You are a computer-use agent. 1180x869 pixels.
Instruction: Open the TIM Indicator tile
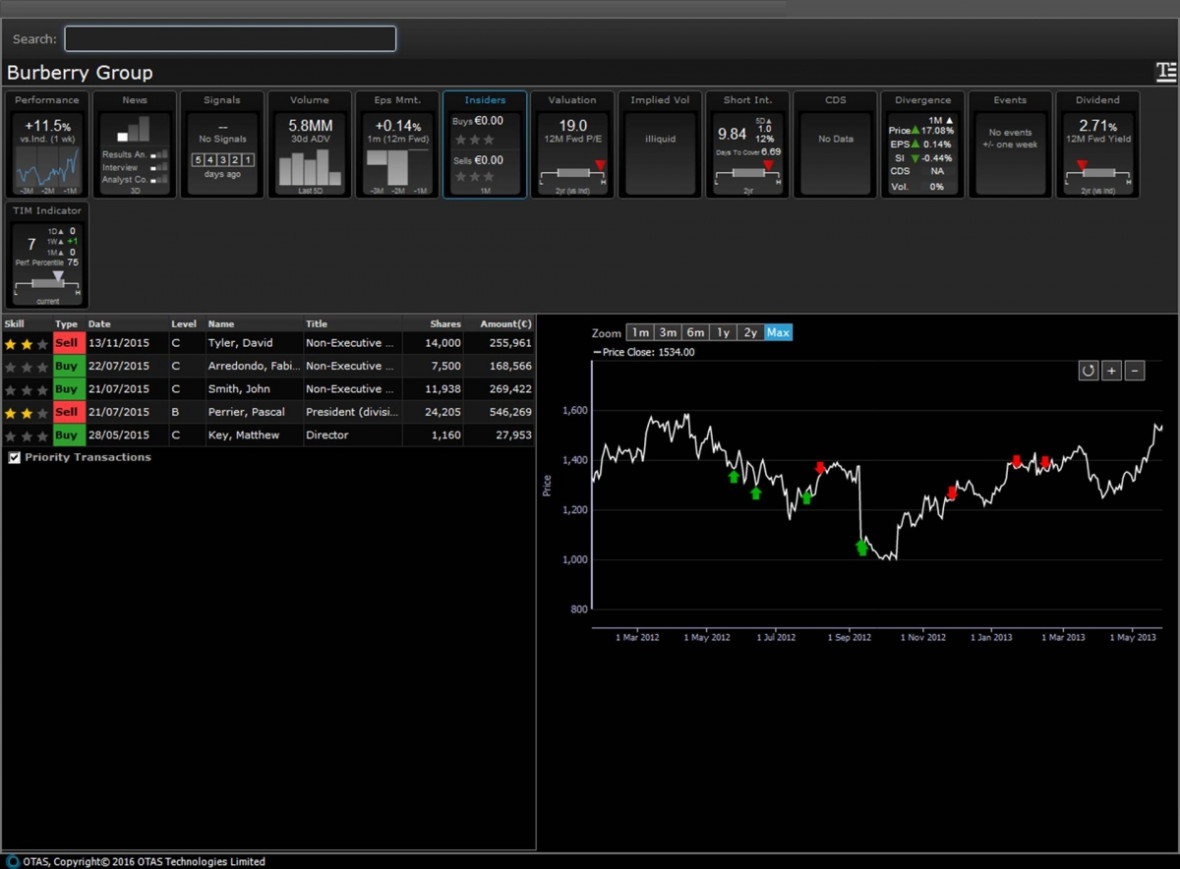click(47, 255)
